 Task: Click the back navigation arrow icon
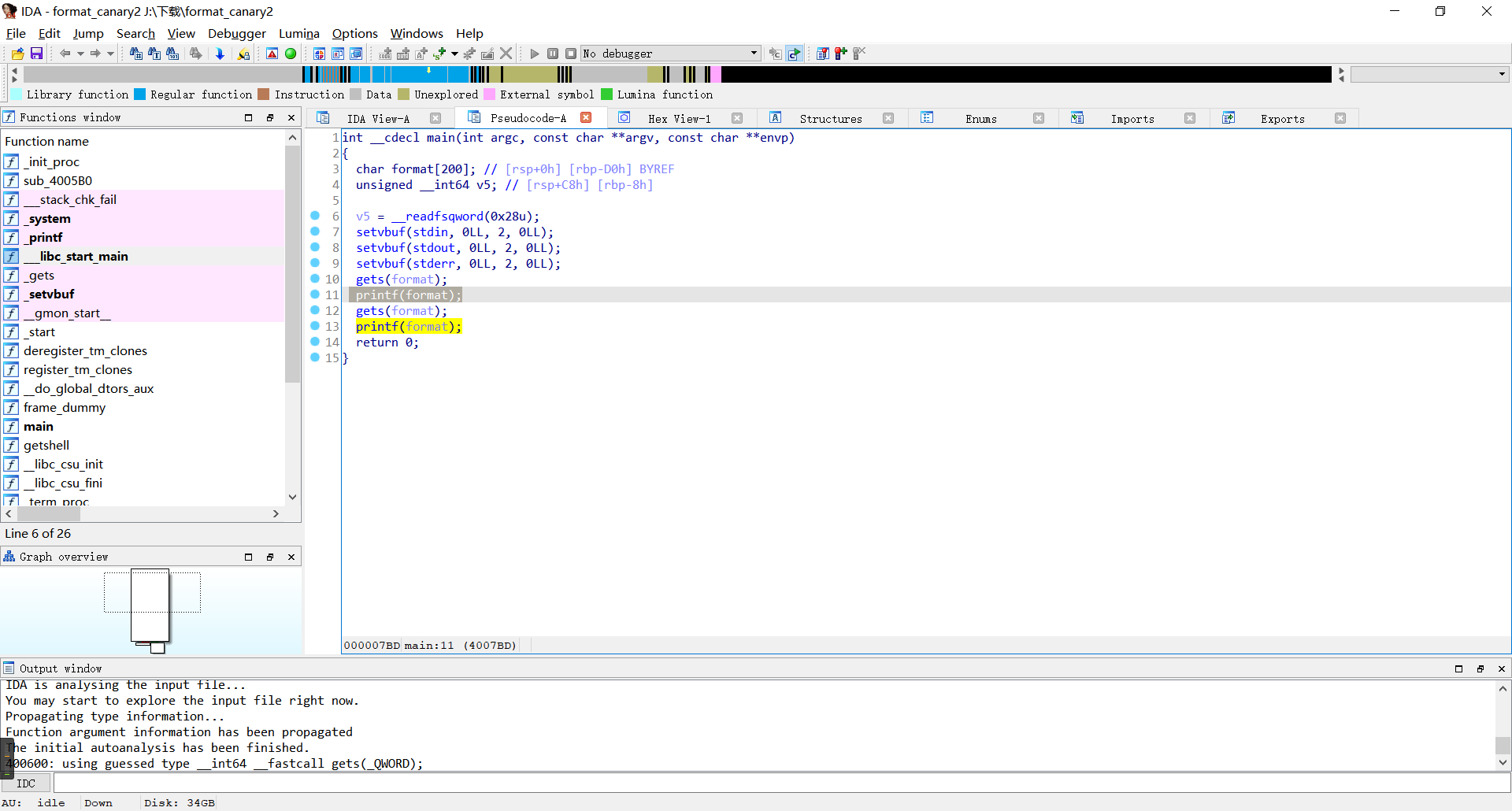[x=65, y=54]
